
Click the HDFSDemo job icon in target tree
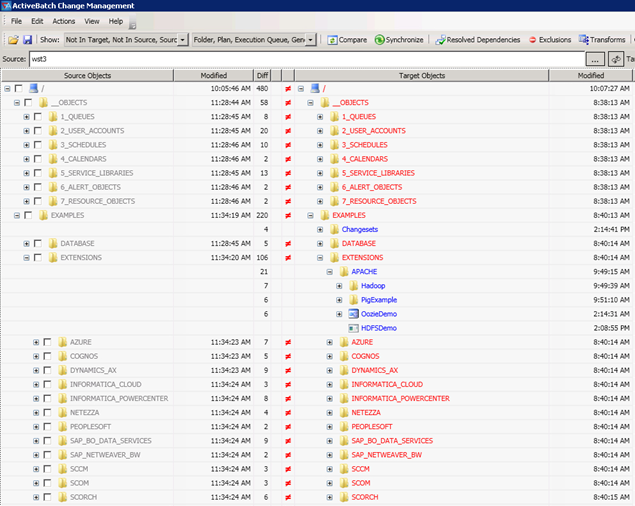click(354, 328)
